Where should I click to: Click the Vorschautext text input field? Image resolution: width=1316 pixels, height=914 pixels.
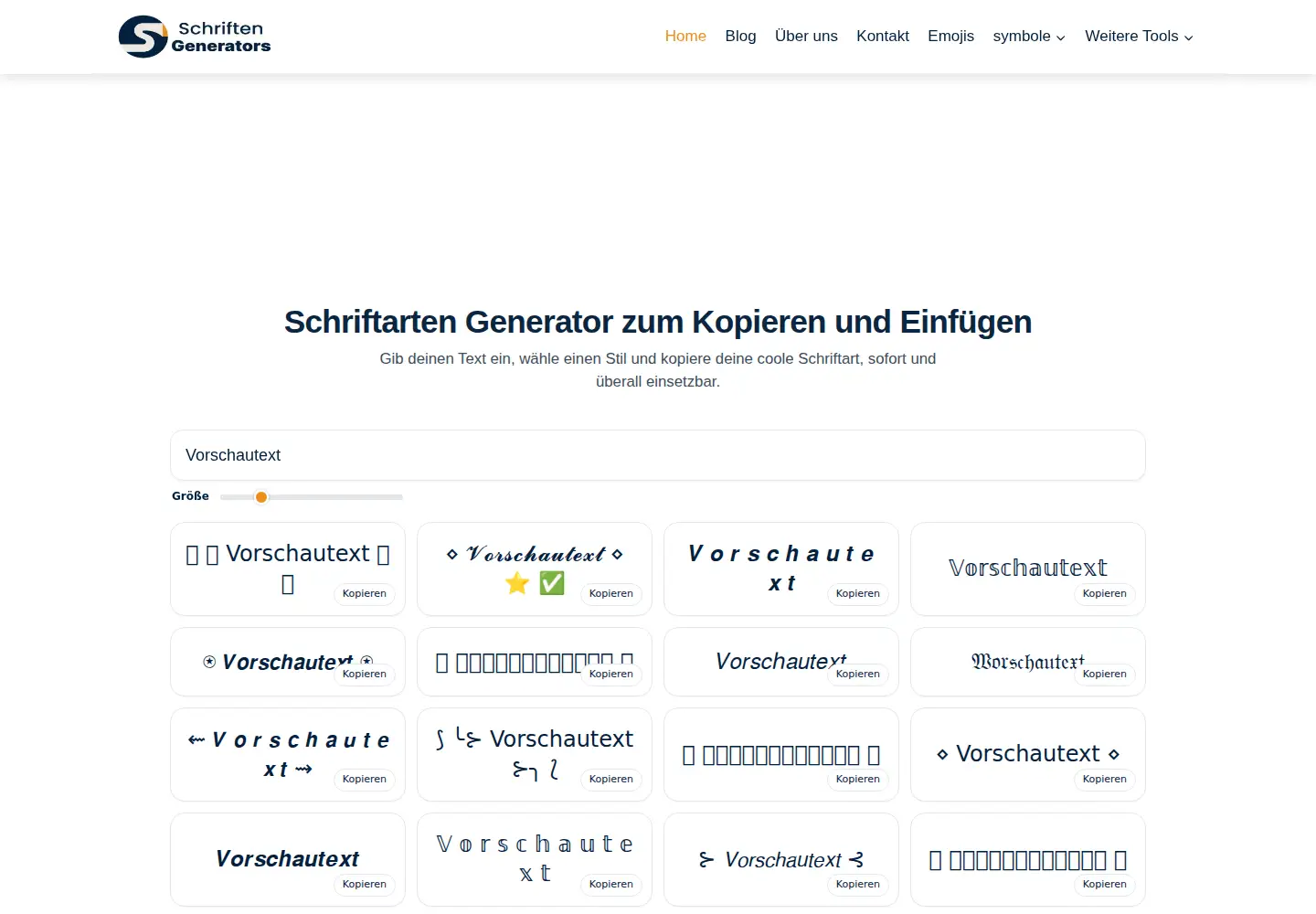point(658,455)
